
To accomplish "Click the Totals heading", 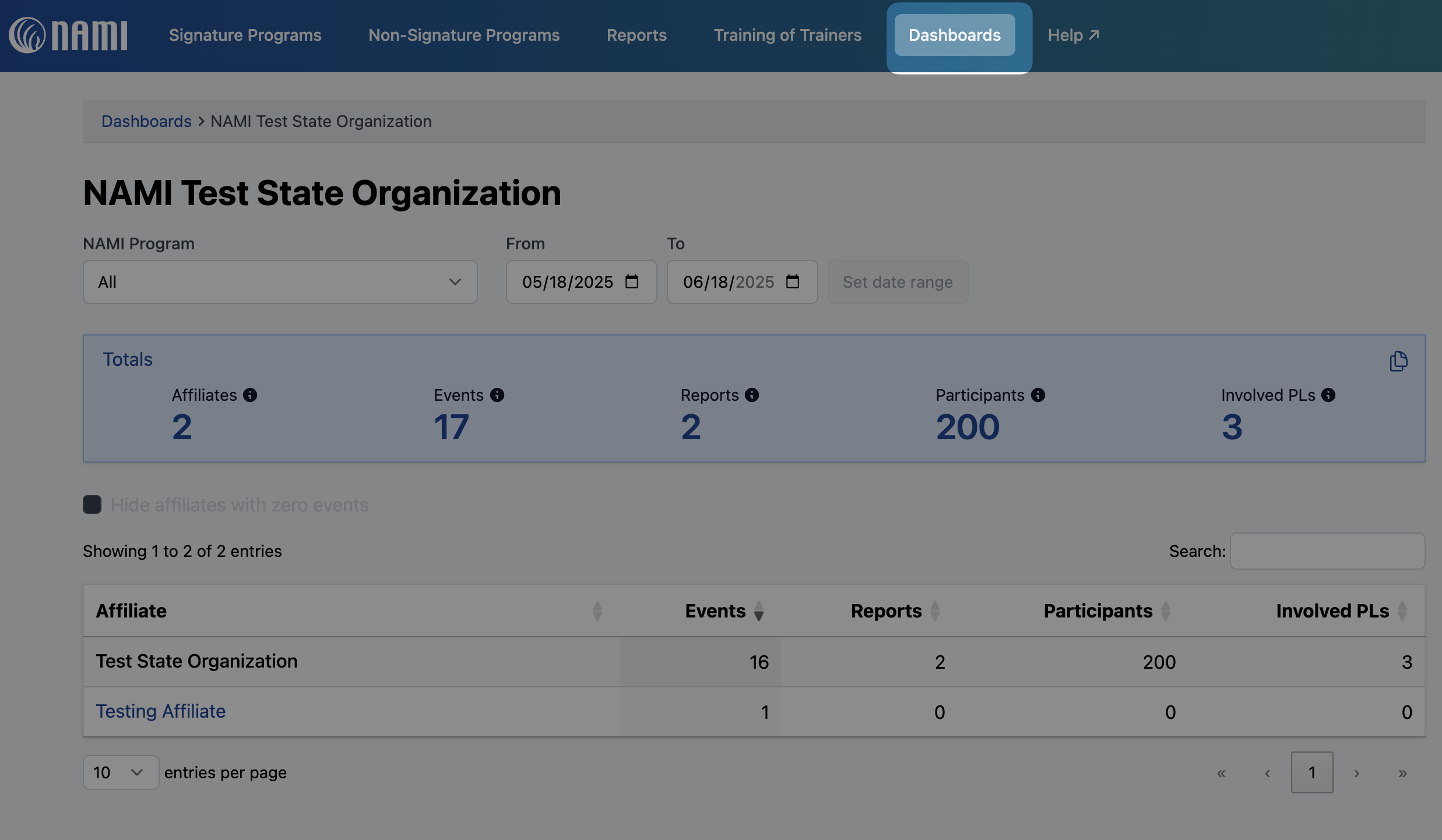I will point(128,359).
